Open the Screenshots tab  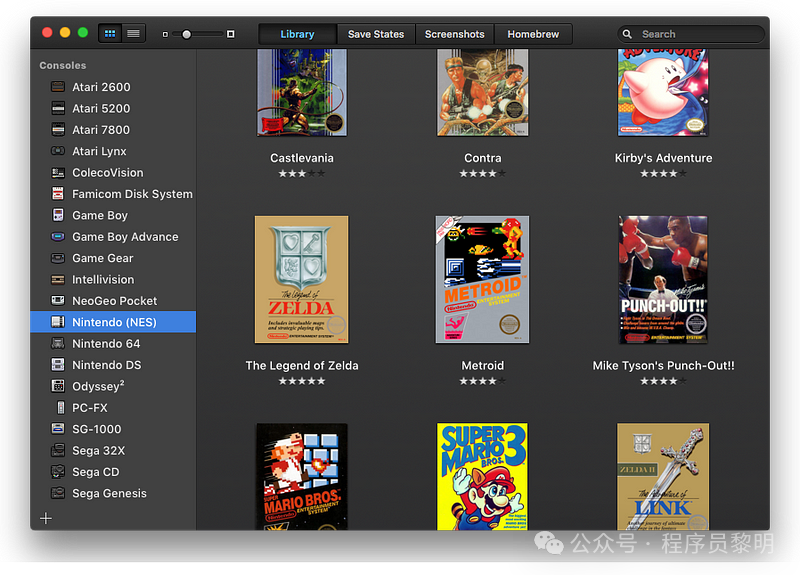point(455,34)
